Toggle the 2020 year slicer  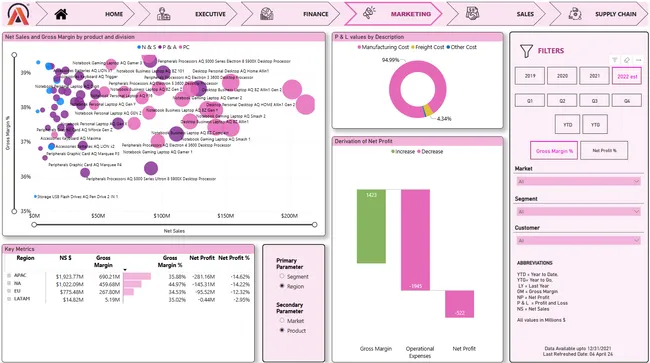[562, 76]
